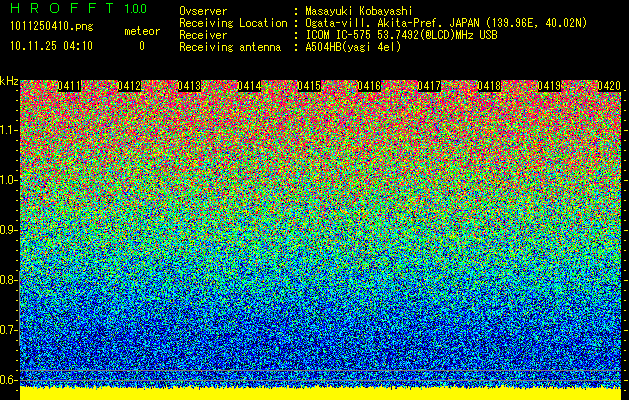Click the meteor count value 0

142,46
